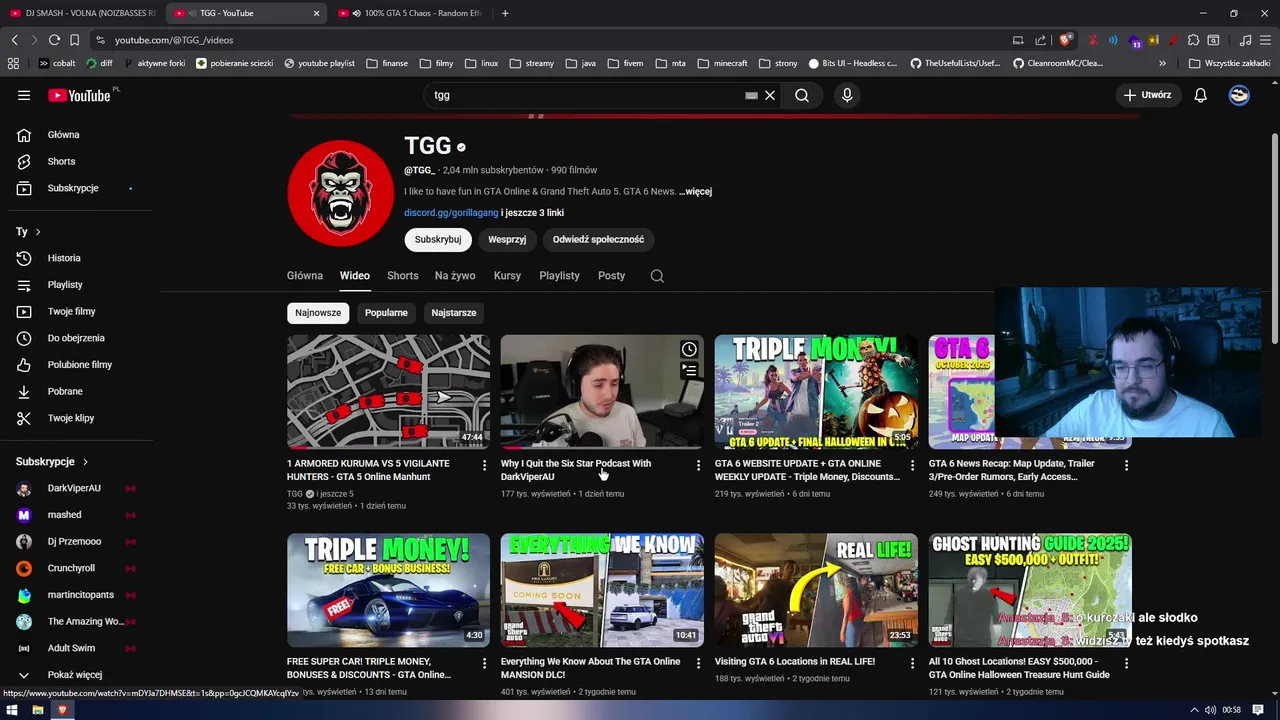The width and height of the screenshot is (1280, 720).
Task: Open the notifications bell
Action: click(1201, 95)
